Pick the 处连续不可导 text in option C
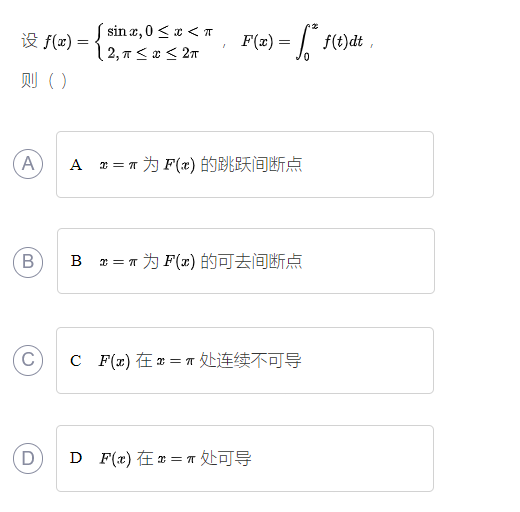520x512 pixels. (250, 360)
